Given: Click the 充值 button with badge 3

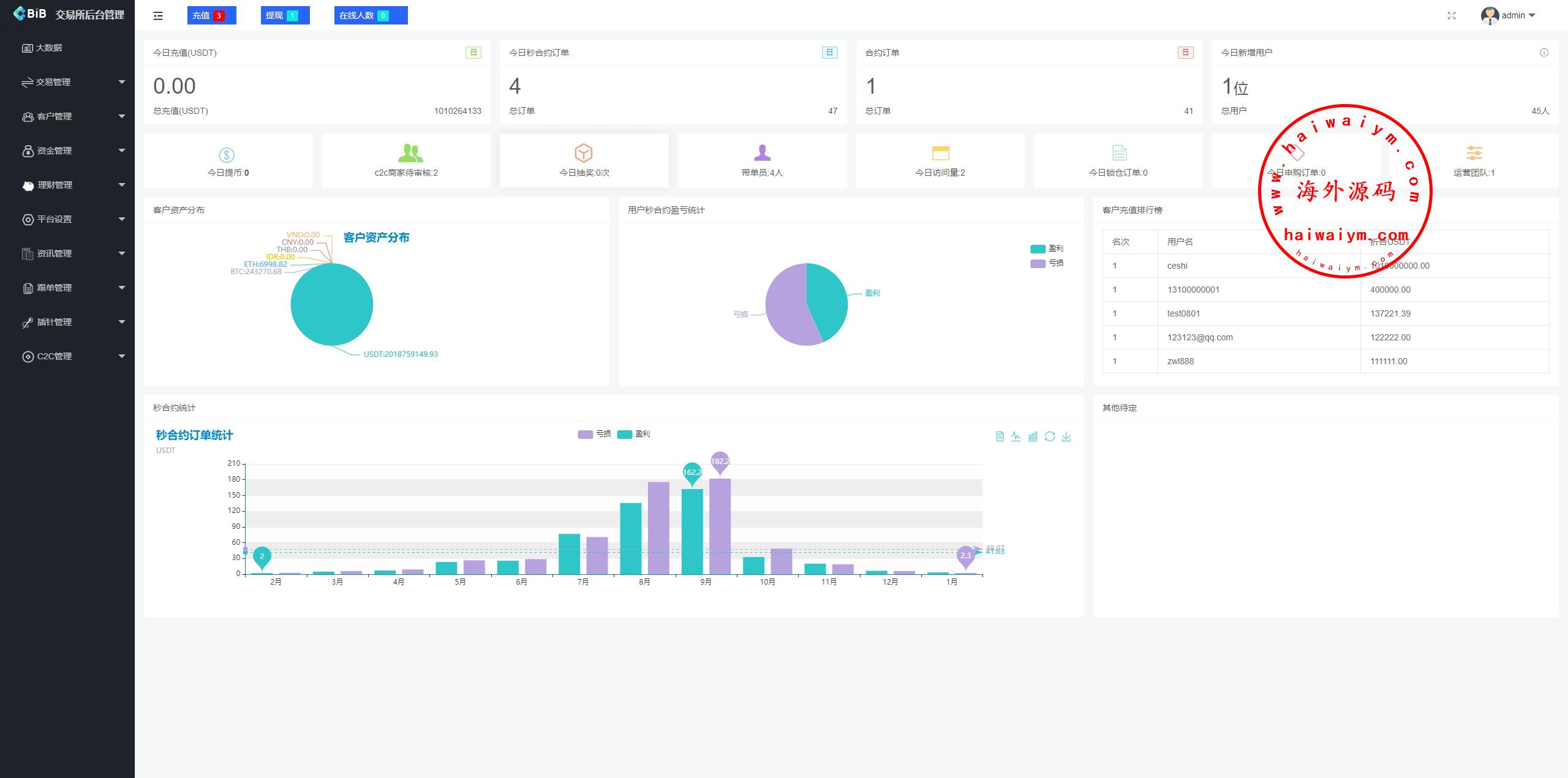Looking at the screenshot, I should pyautogui.click(x=211, y=16).
